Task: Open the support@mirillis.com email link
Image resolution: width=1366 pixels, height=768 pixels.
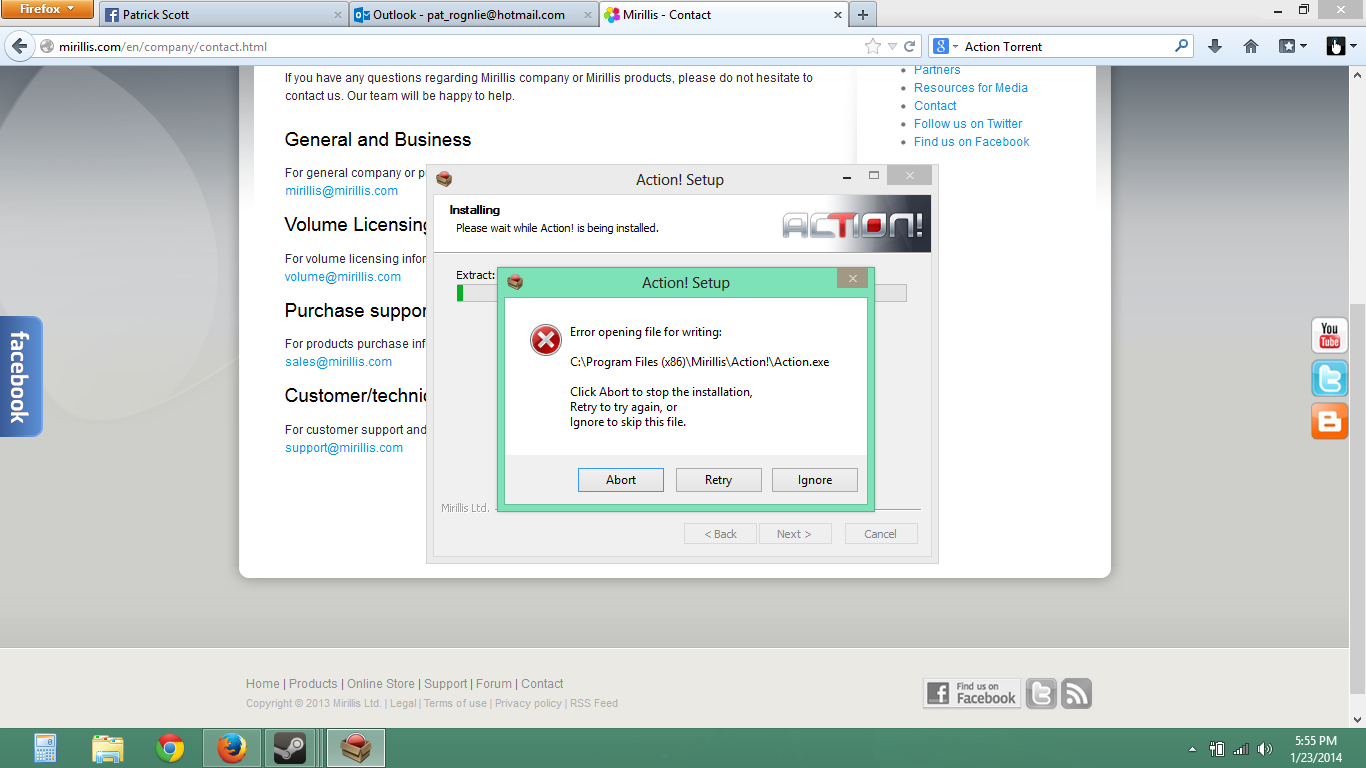Action: [343, 447]
